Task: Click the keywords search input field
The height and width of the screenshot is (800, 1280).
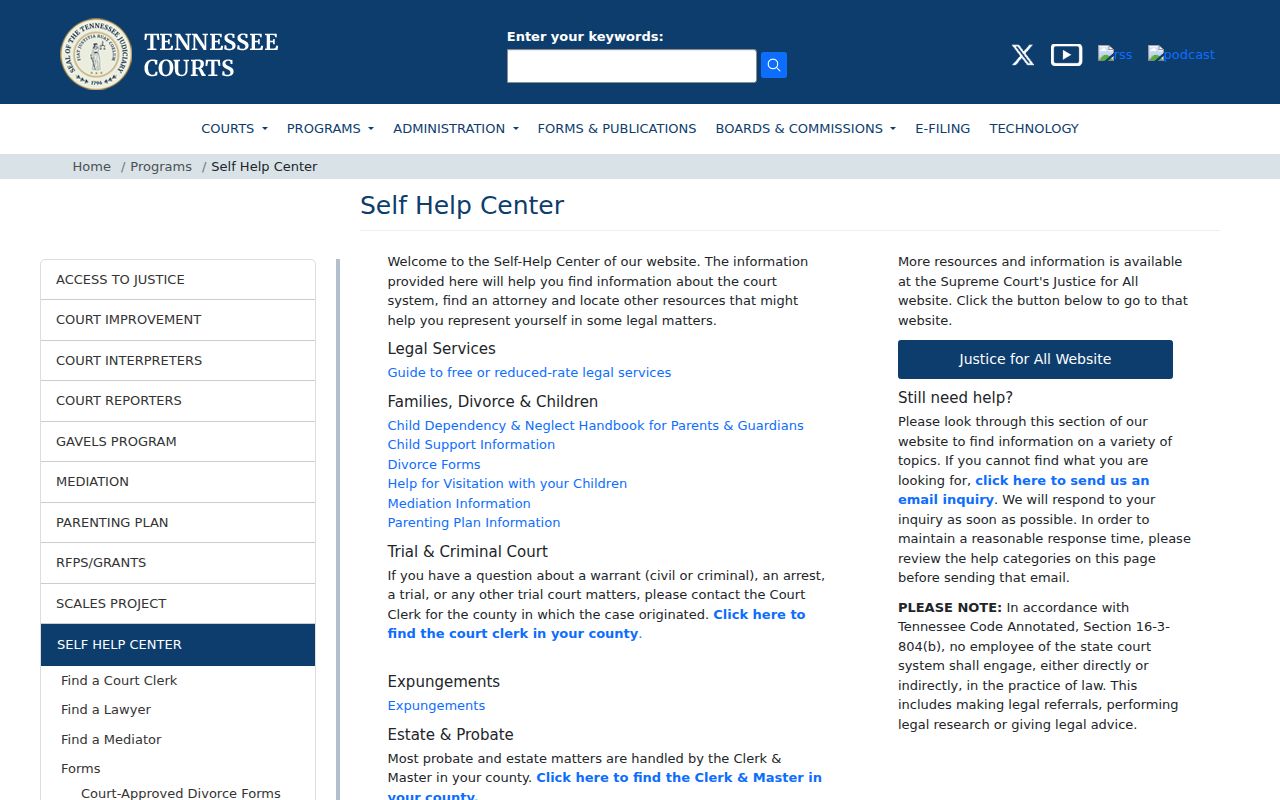Action: (632, 66)
